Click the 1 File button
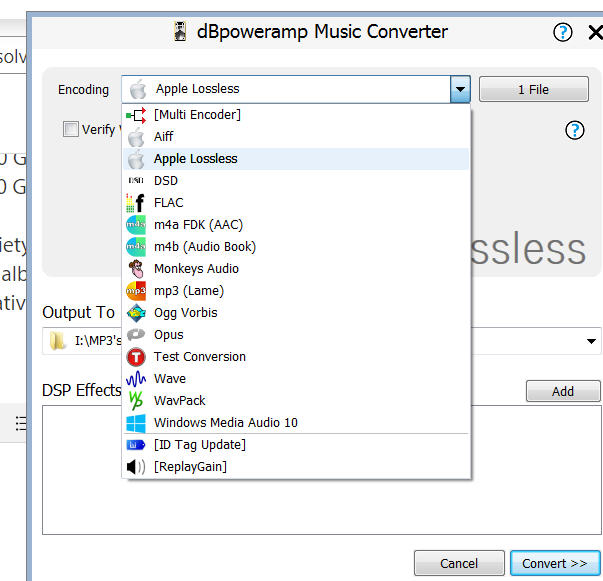This screenshot has width=603, height=581. pos(533,89)
